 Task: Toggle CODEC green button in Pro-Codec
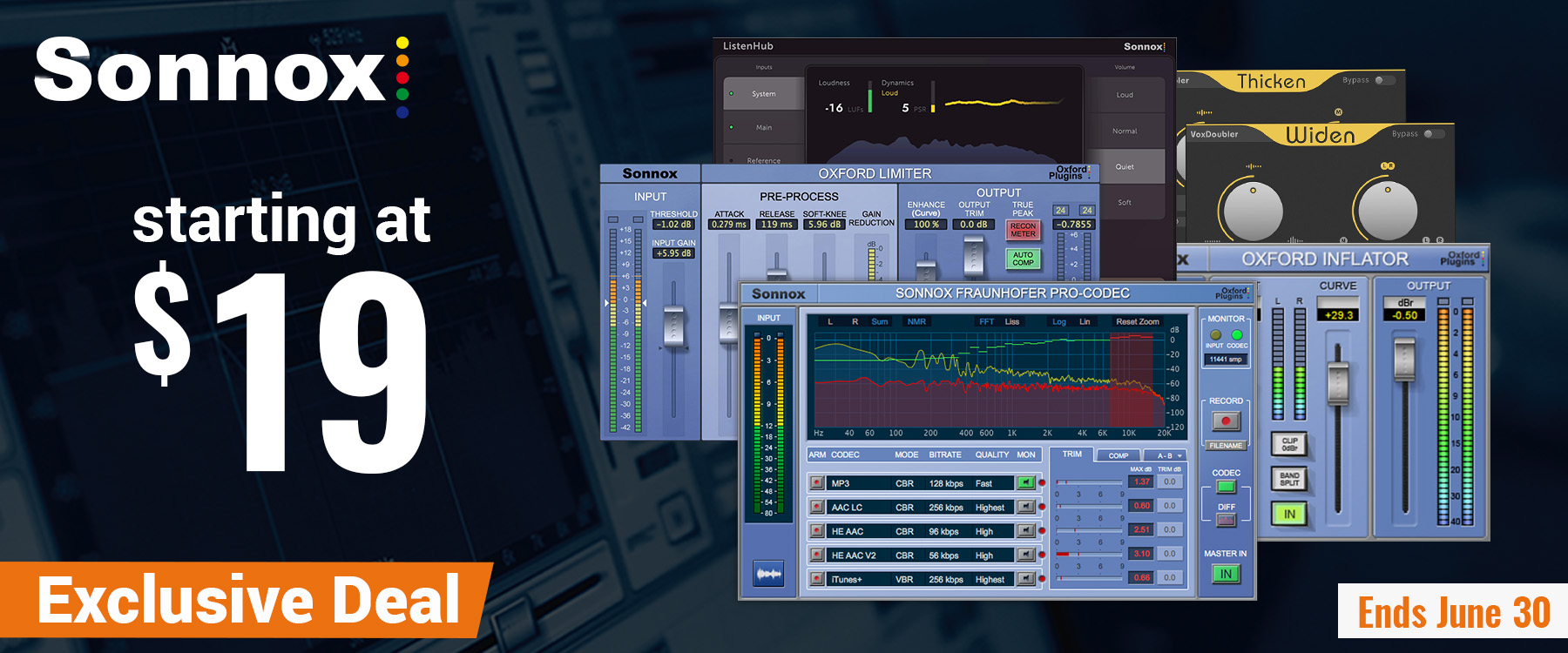click(1226, 487)
